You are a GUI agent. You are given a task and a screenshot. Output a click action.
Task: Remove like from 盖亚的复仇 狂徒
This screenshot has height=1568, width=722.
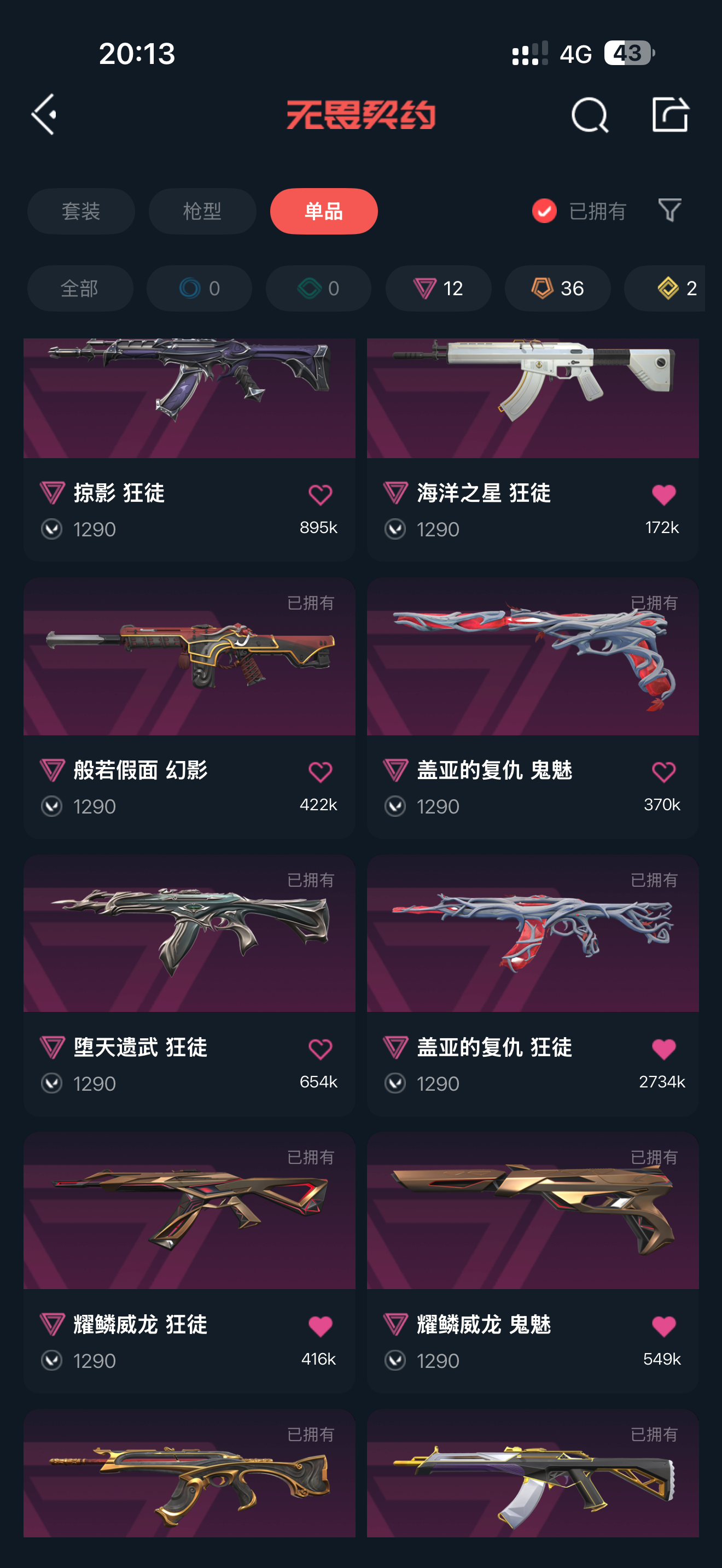tap(663, 1049)
